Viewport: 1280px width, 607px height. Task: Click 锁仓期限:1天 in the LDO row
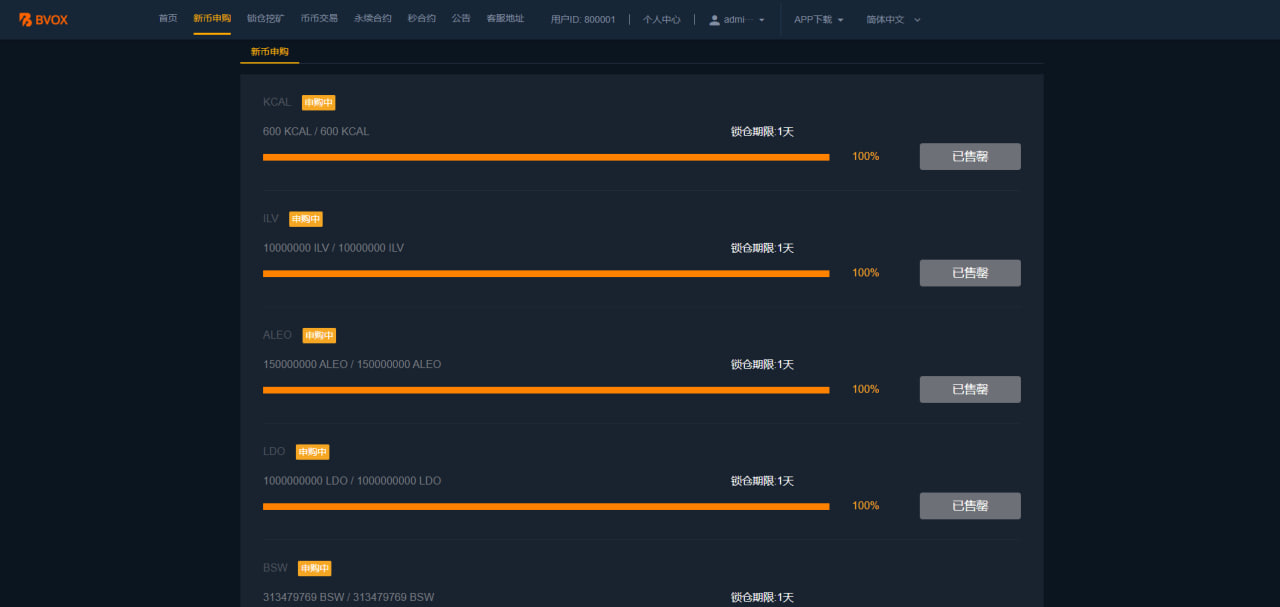pyautogui.click(x=762, y=481)
